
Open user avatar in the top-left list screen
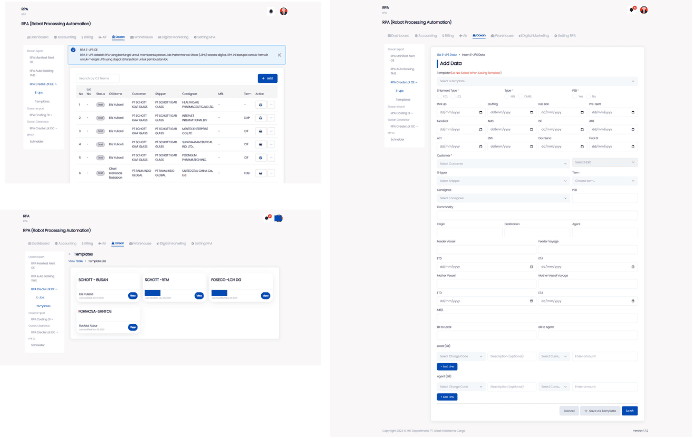tap(284, 11)
